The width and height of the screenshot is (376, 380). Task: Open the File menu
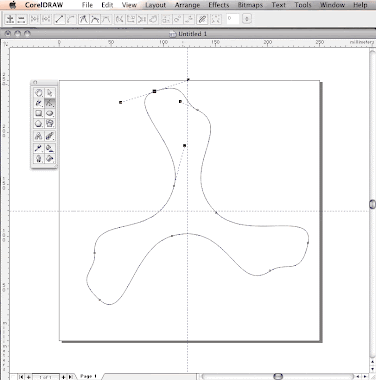tap(87, 5)
